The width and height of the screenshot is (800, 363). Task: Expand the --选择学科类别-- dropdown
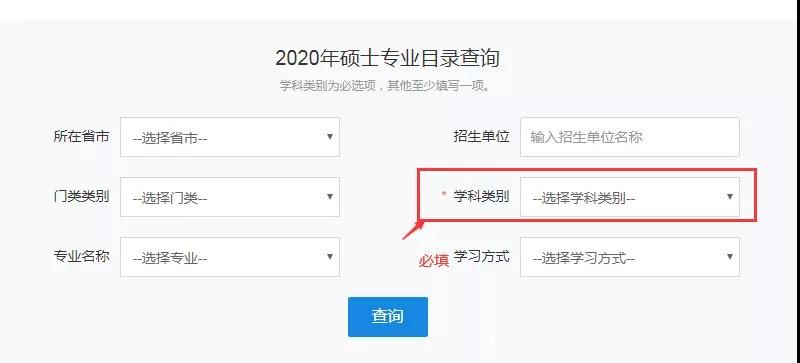(630, 197)
